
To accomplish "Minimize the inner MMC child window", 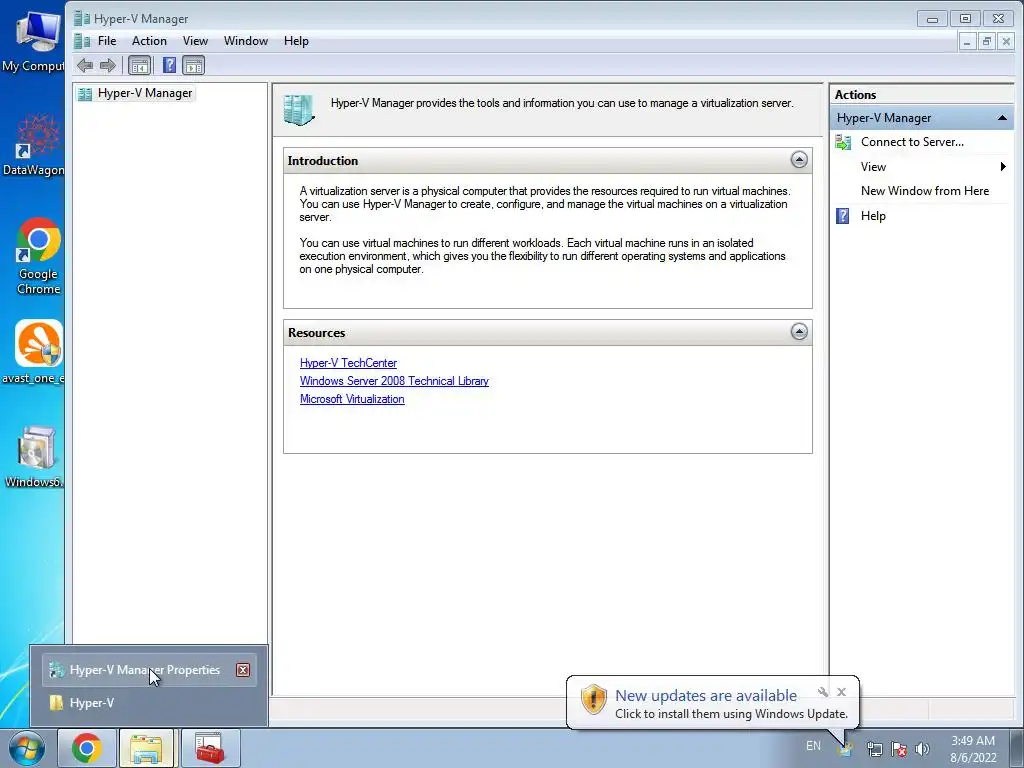I will click(967, 42).
